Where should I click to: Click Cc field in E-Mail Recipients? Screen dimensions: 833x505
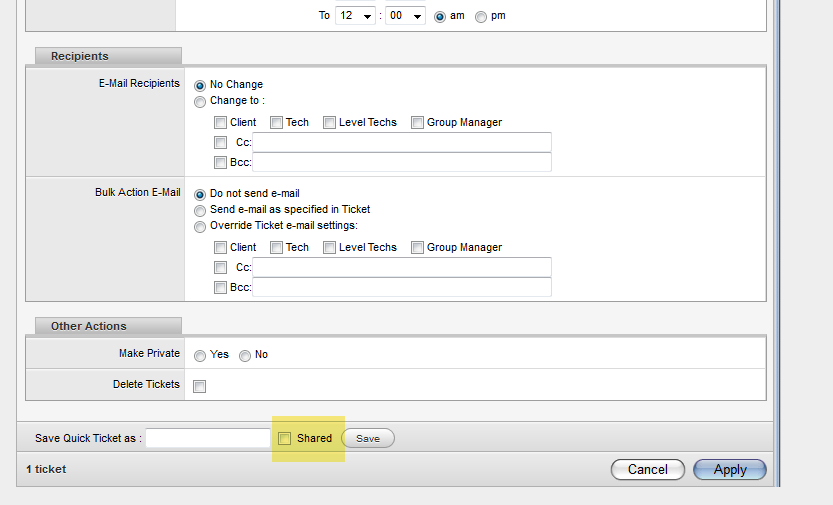(x=402, y=142)
